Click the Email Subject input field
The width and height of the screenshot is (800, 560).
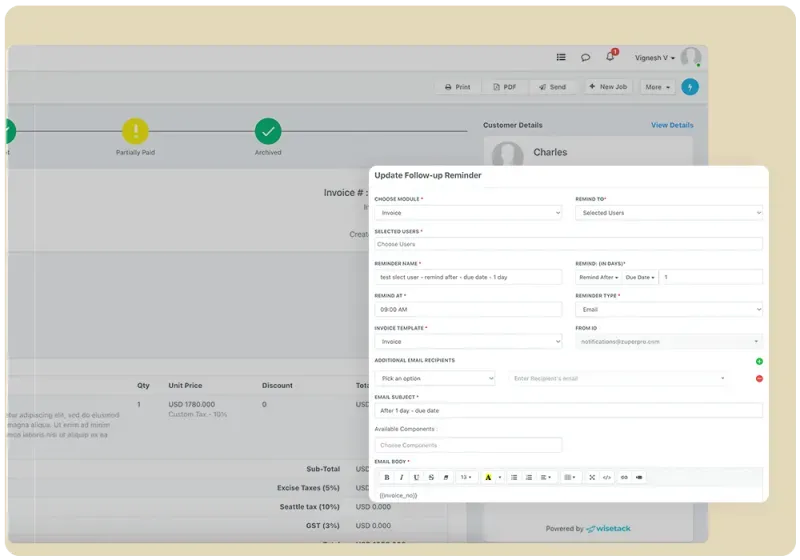(x=568, y=410)
